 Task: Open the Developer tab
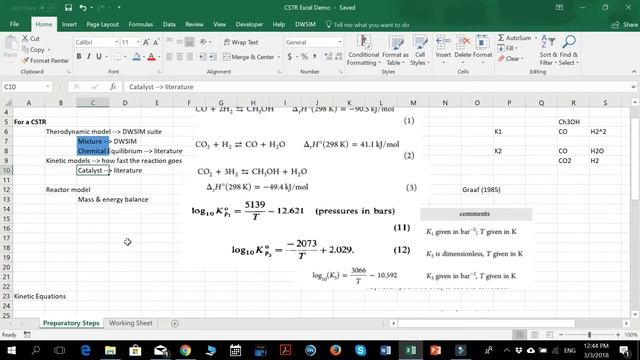249,24
